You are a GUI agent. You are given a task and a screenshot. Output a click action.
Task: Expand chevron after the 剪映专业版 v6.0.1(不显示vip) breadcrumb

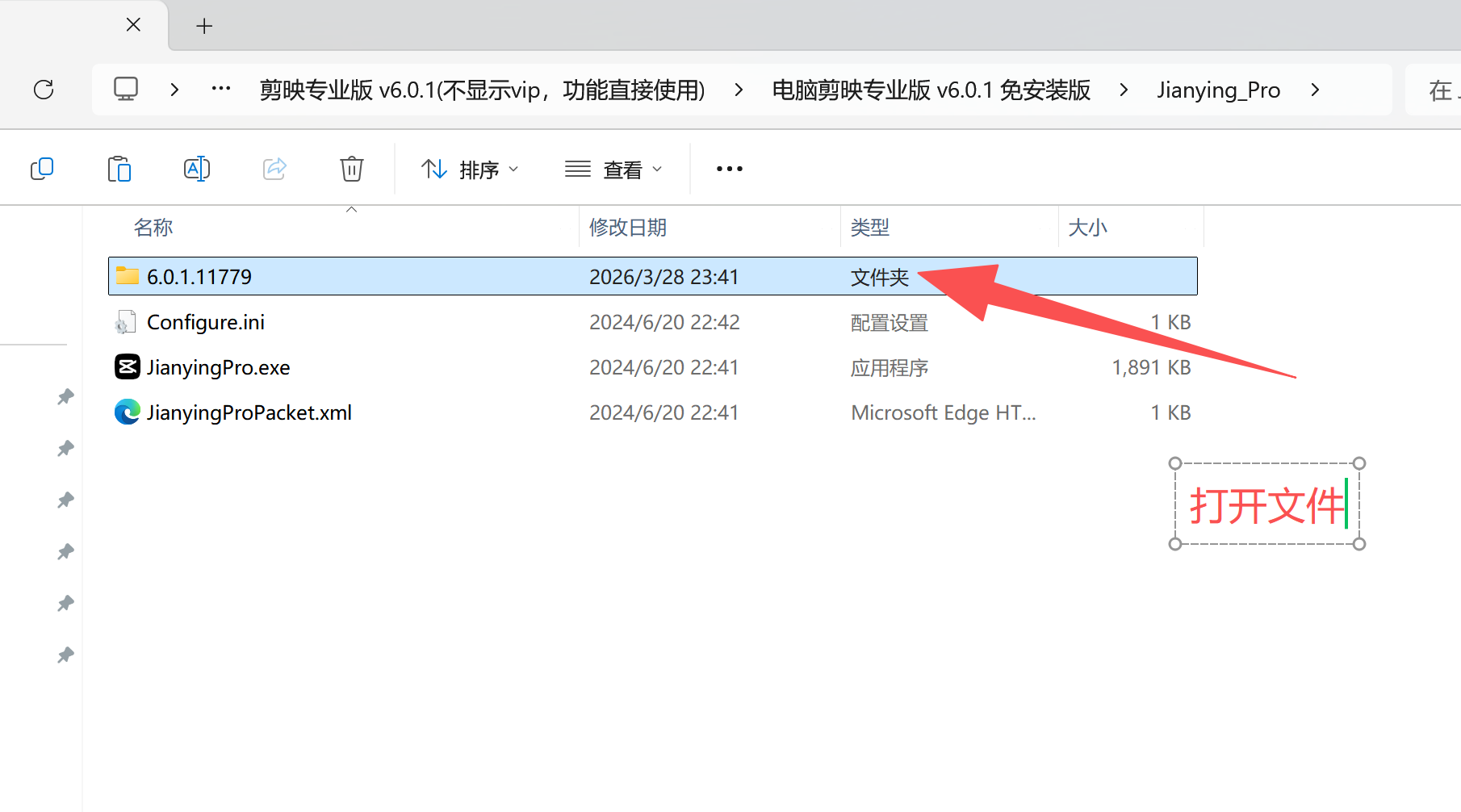(x=739, y=90)
